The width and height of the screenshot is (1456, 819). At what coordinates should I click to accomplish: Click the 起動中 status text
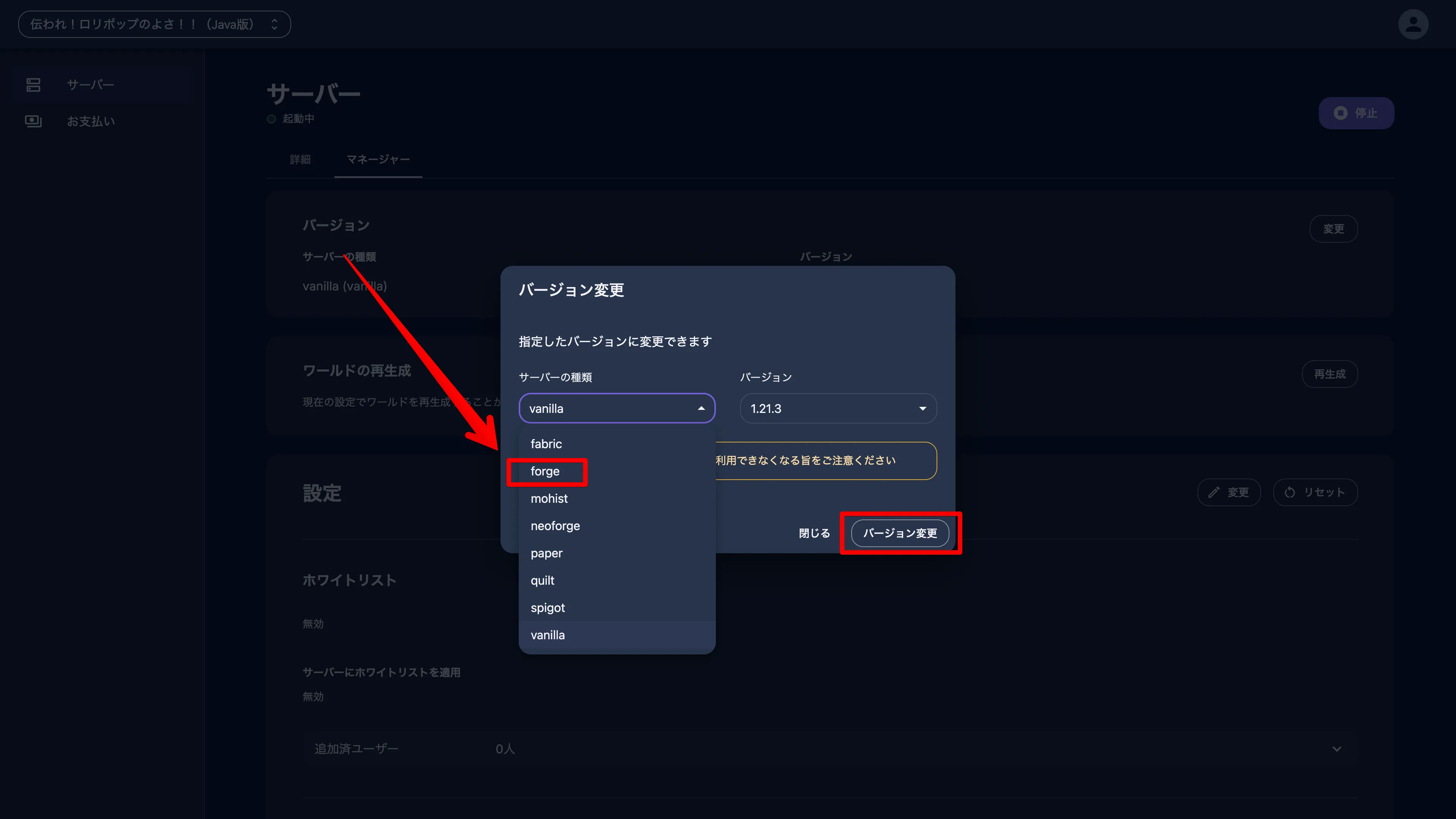click(x=298, y=119)
